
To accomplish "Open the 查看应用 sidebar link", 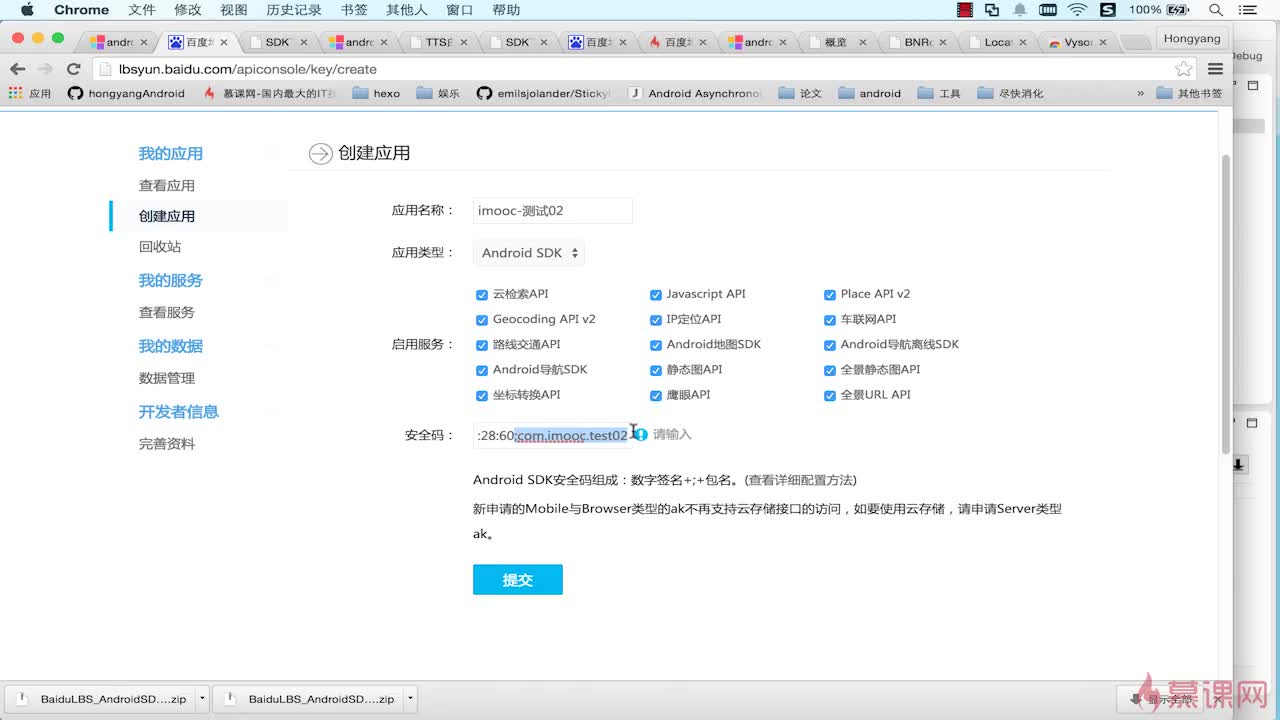I will [167, 185].
